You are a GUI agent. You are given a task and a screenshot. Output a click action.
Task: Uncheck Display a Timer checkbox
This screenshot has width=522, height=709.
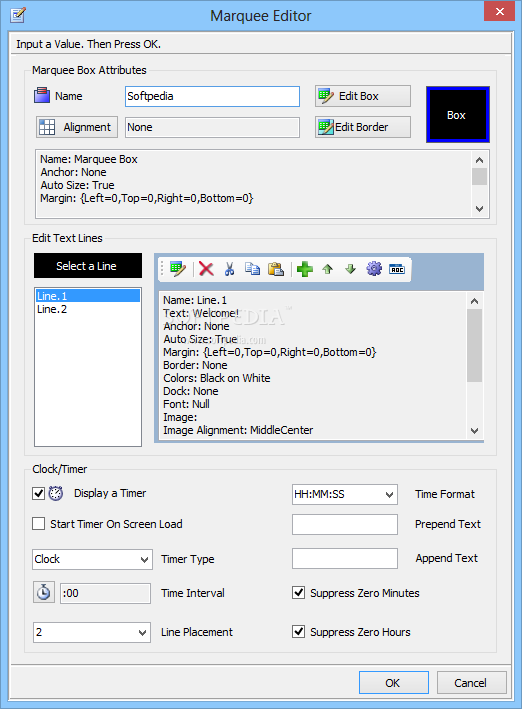(x=38, y=493)
